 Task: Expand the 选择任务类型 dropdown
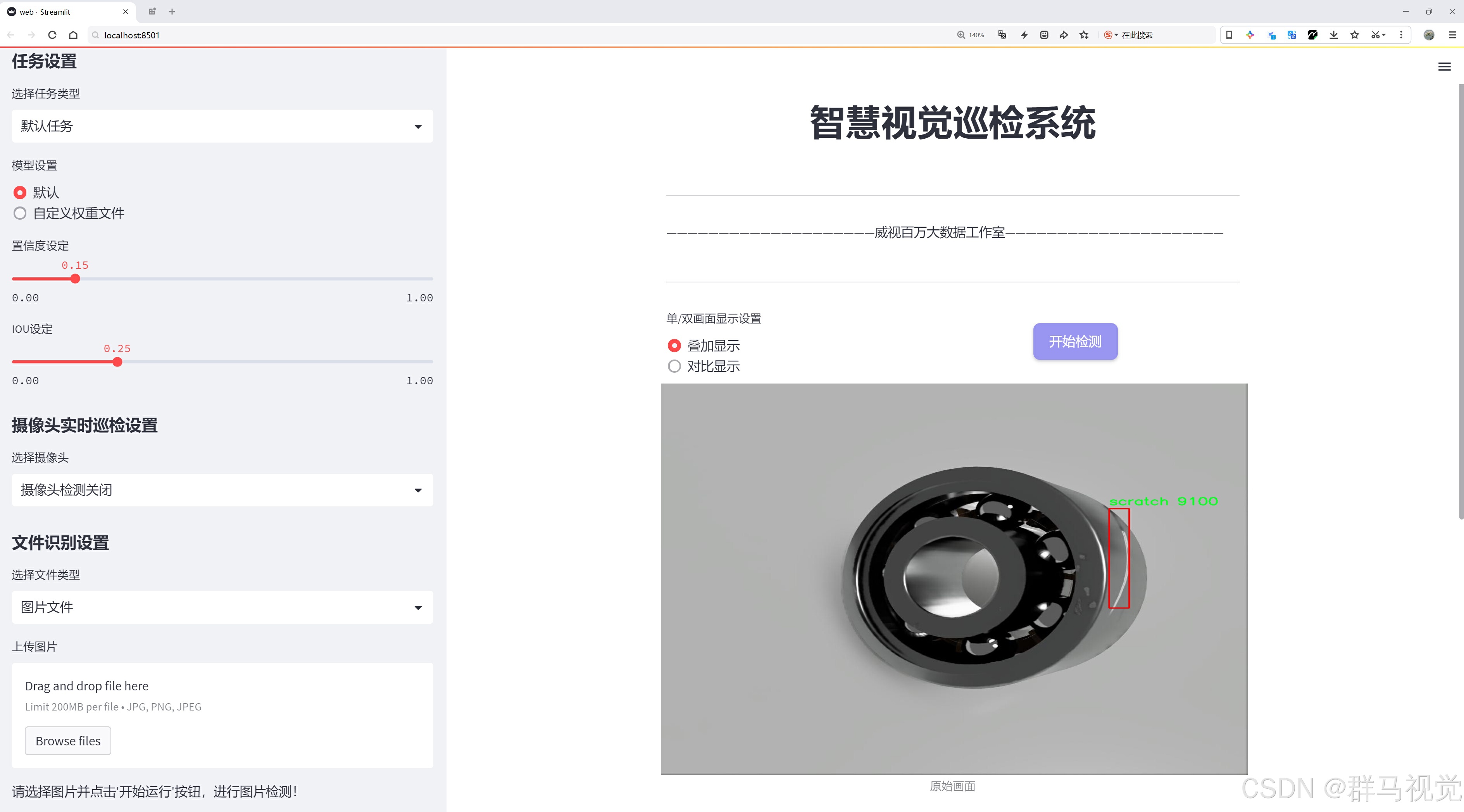[222, 126]
